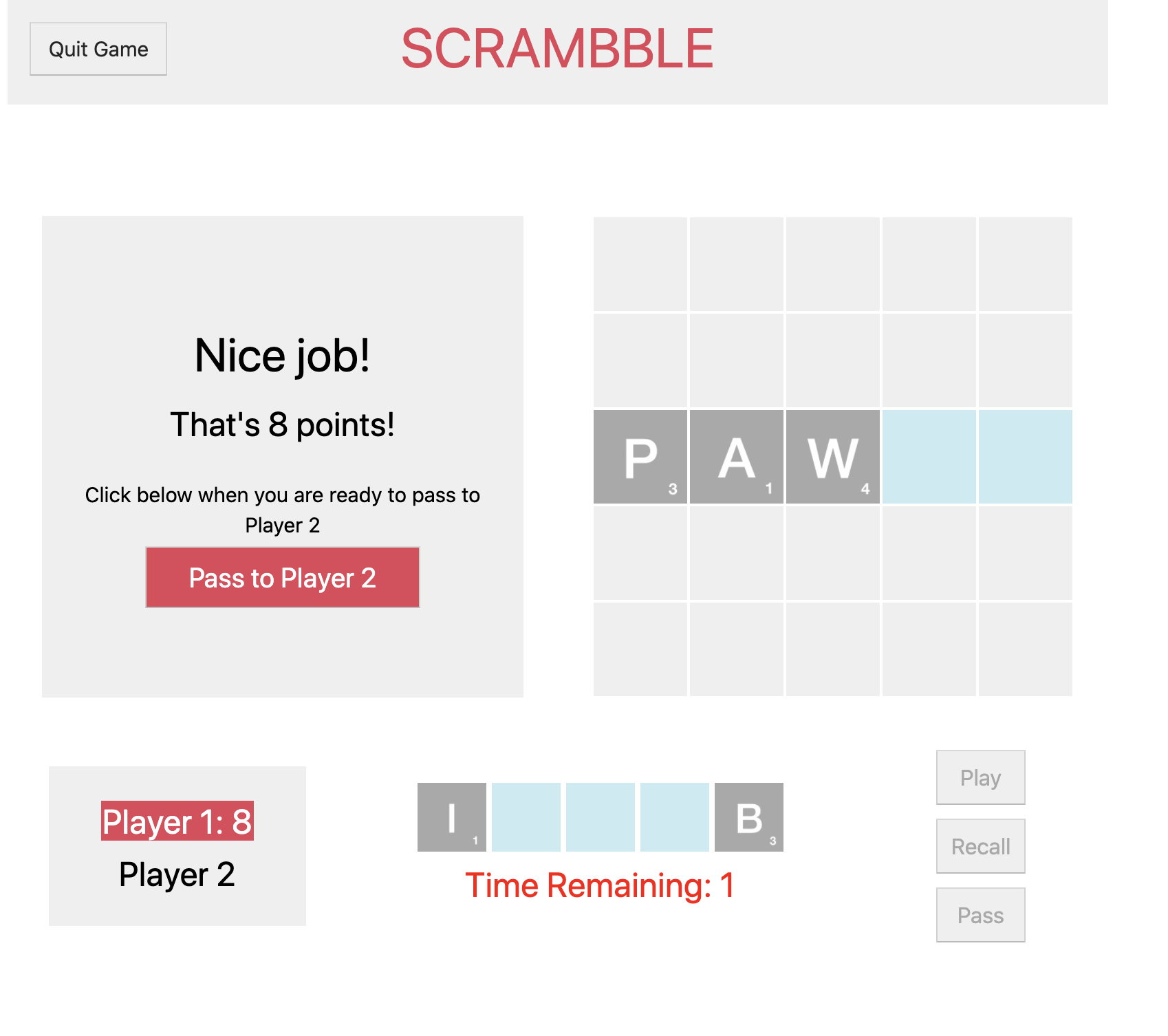Click the highlighted blue cell after W

(x=929, y=457)
